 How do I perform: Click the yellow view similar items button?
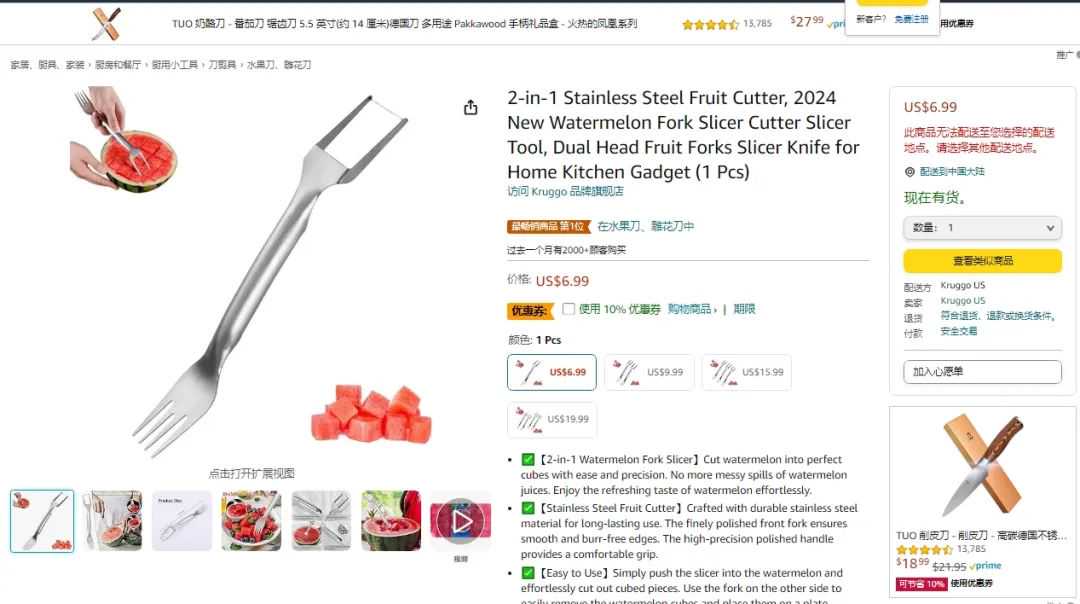982,261
